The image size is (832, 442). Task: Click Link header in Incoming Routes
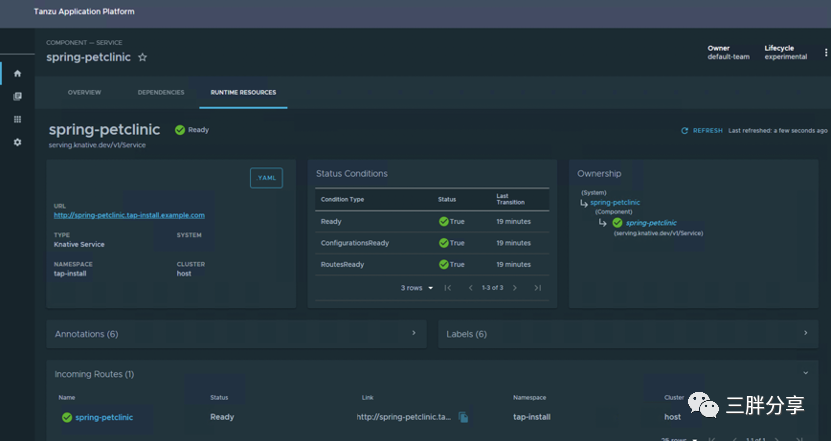tap(368, 397)
